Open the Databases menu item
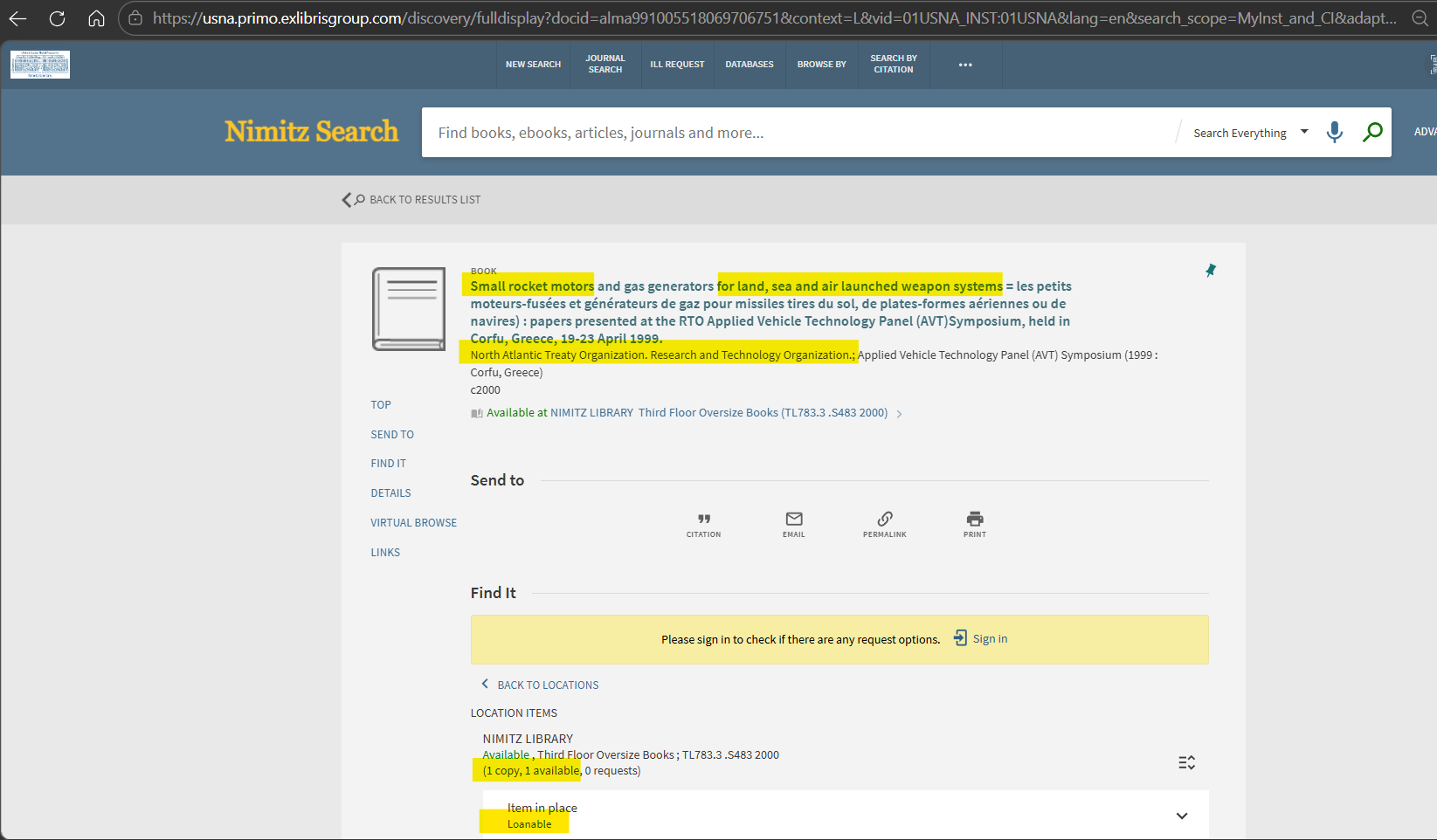This screenshot has width=1437, height=840. 749,65
